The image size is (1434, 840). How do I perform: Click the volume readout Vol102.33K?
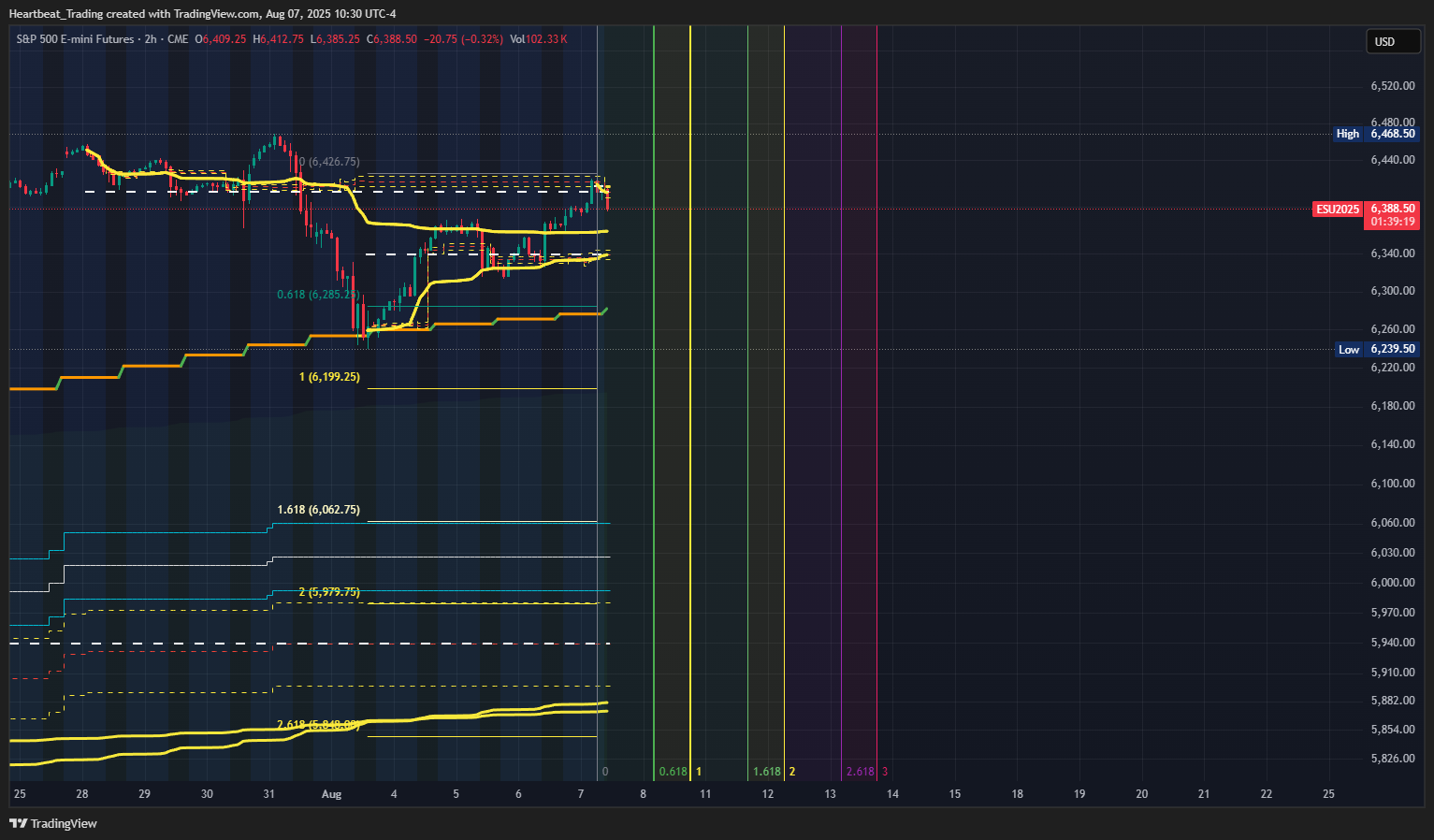pyautogui.click(x=539, y=39)
